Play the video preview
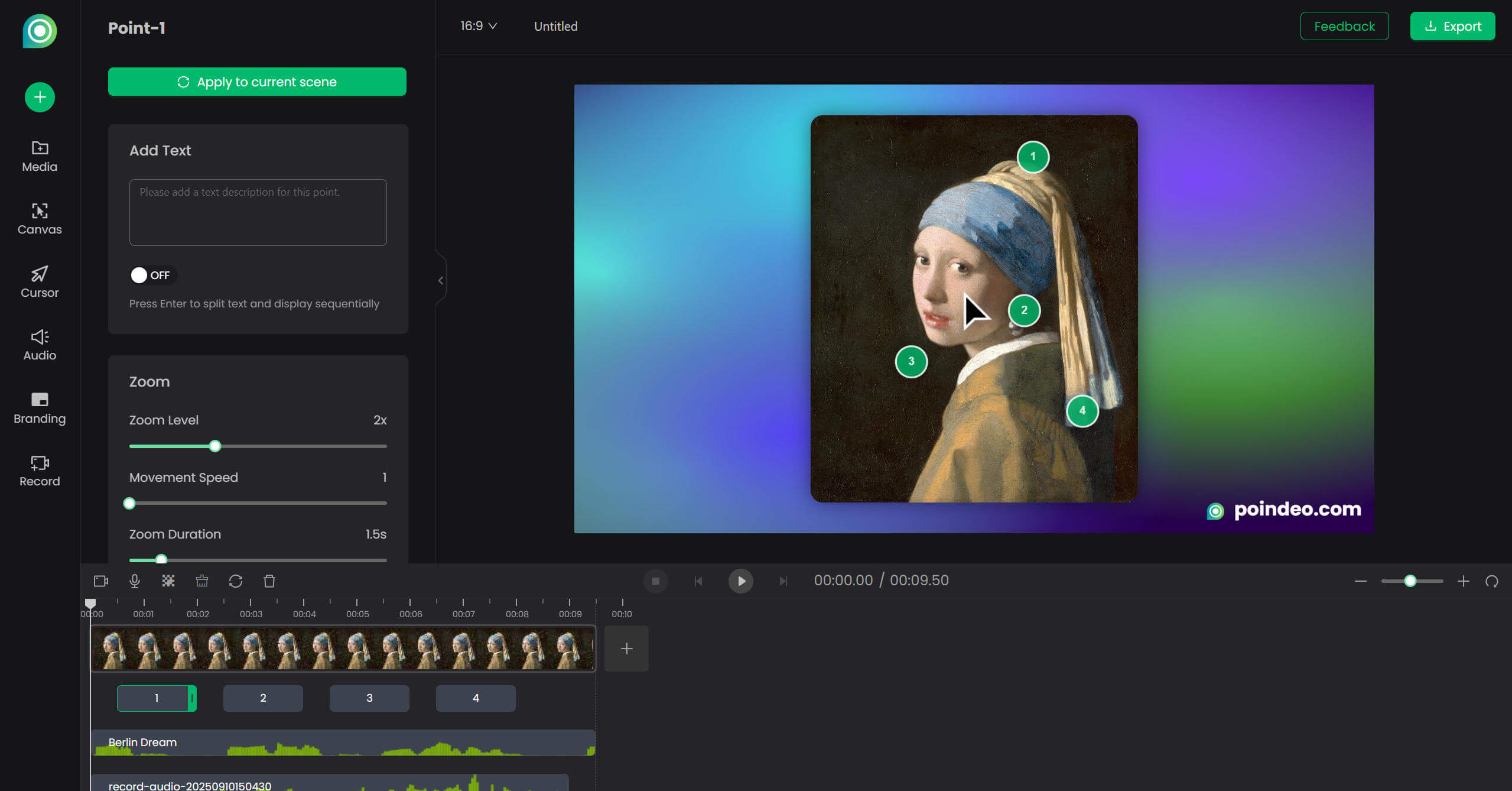Image resolution: width=1512 pixels, height=791 pixels. pos(740,581)
